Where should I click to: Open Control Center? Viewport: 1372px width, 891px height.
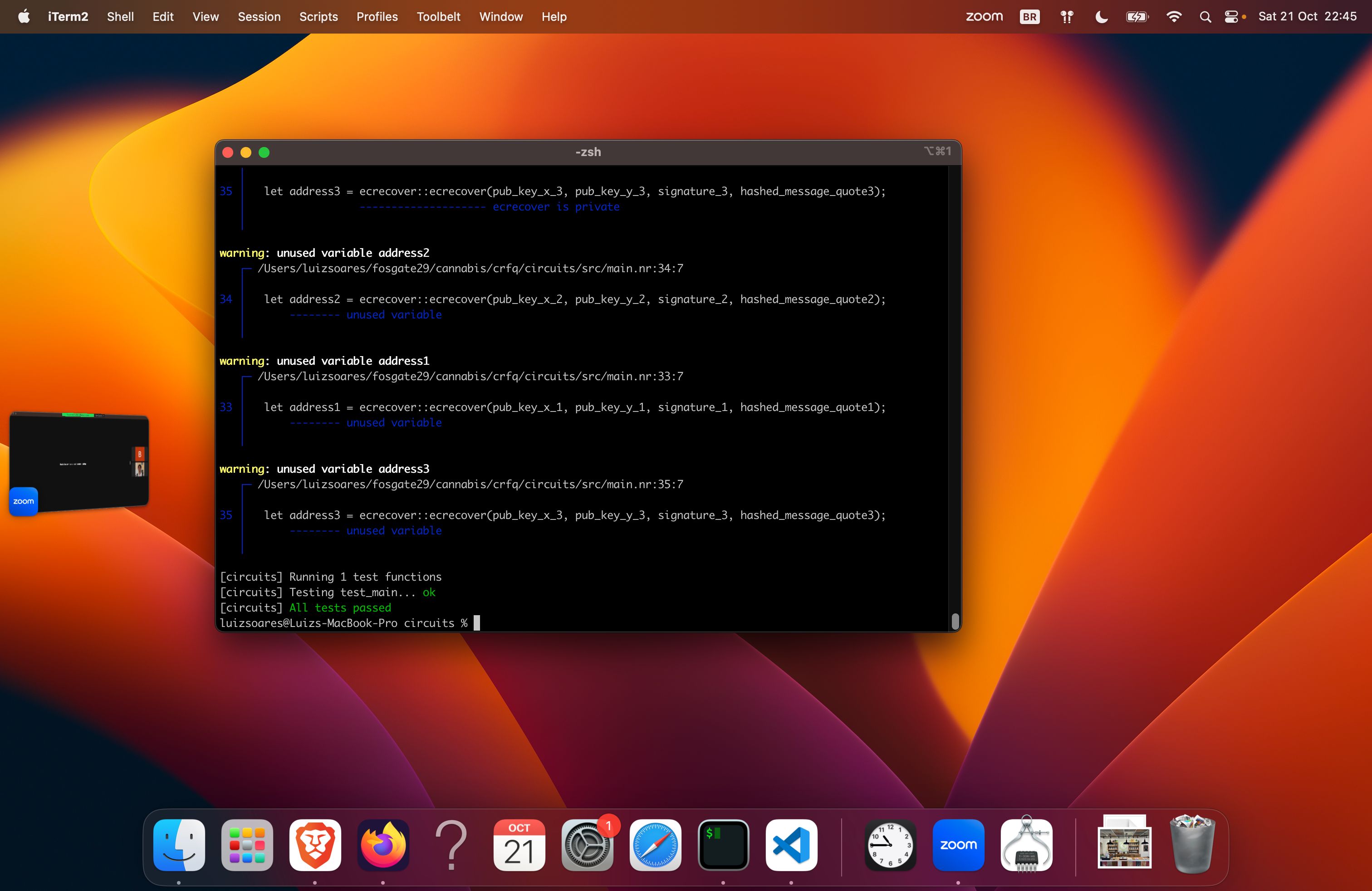pyautogui.click(x=1231, y=17)
